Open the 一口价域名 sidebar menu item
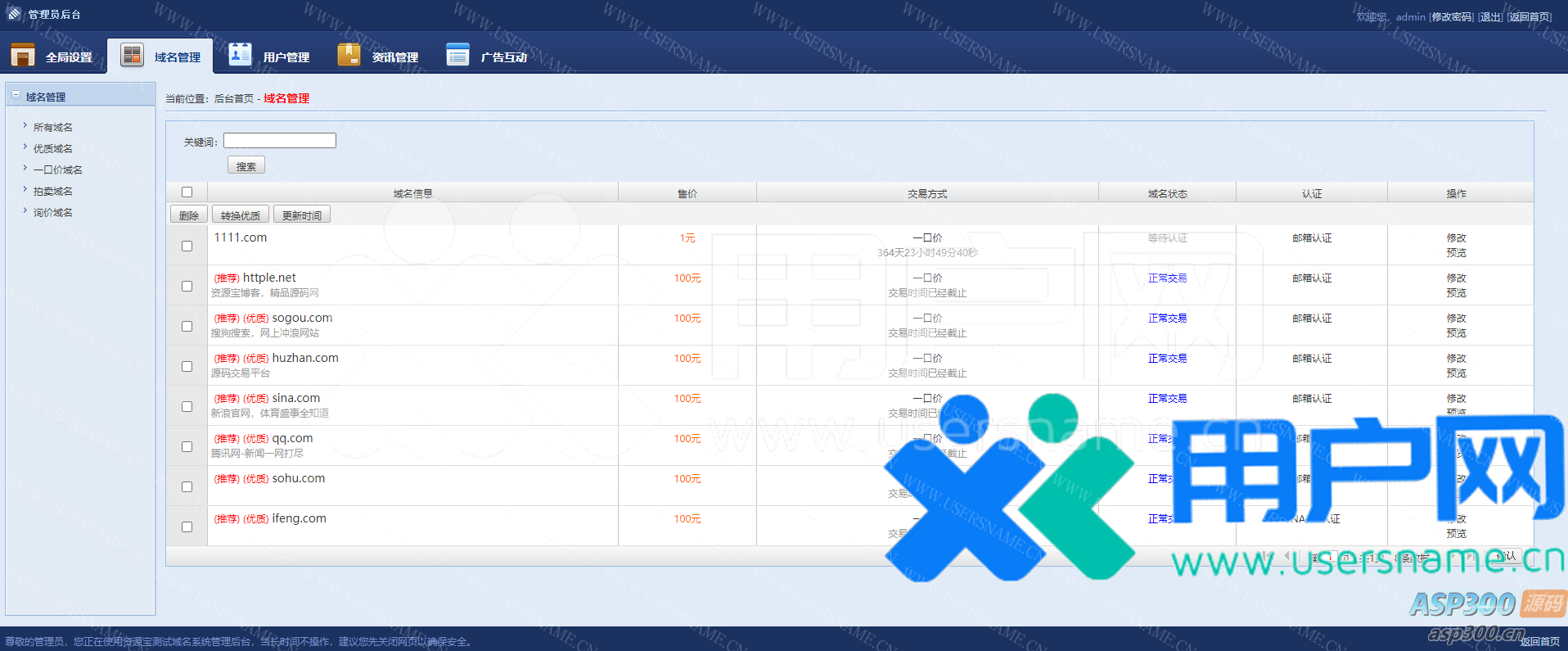1568x651 pixels. pos(57,170)
